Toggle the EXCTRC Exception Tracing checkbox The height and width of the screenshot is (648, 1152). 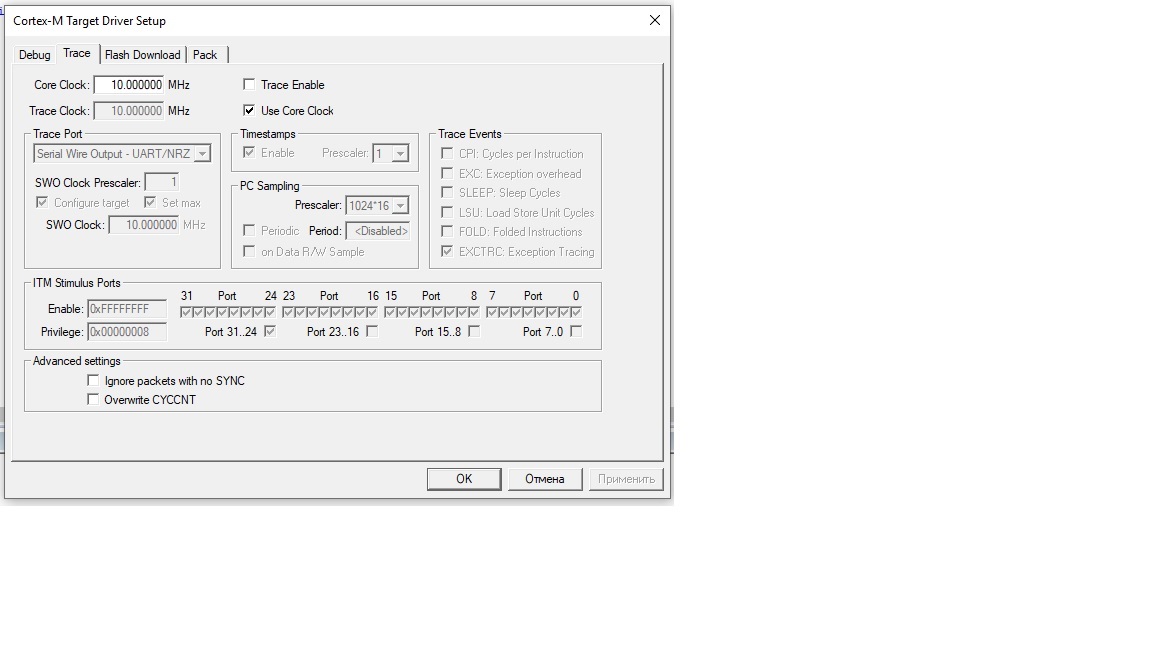coord(447,252)
